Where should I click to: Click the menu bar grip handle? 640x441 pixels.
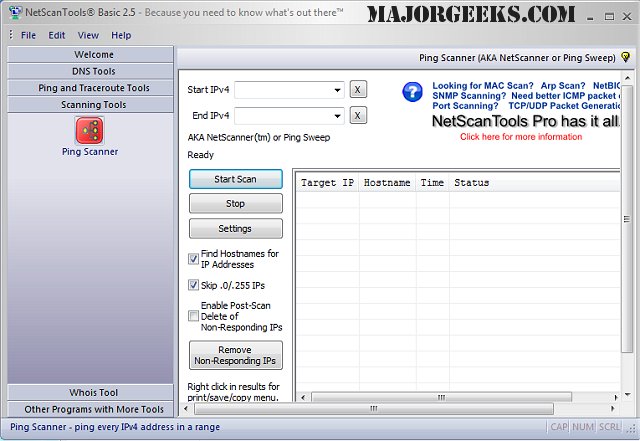11,35
